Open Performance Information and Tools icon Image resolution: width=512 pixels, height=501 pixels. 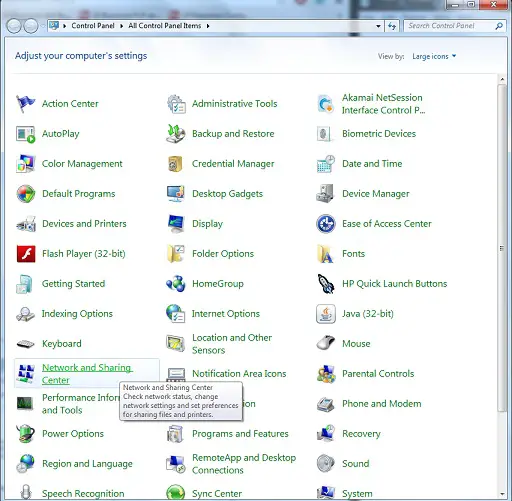point(25,404)
